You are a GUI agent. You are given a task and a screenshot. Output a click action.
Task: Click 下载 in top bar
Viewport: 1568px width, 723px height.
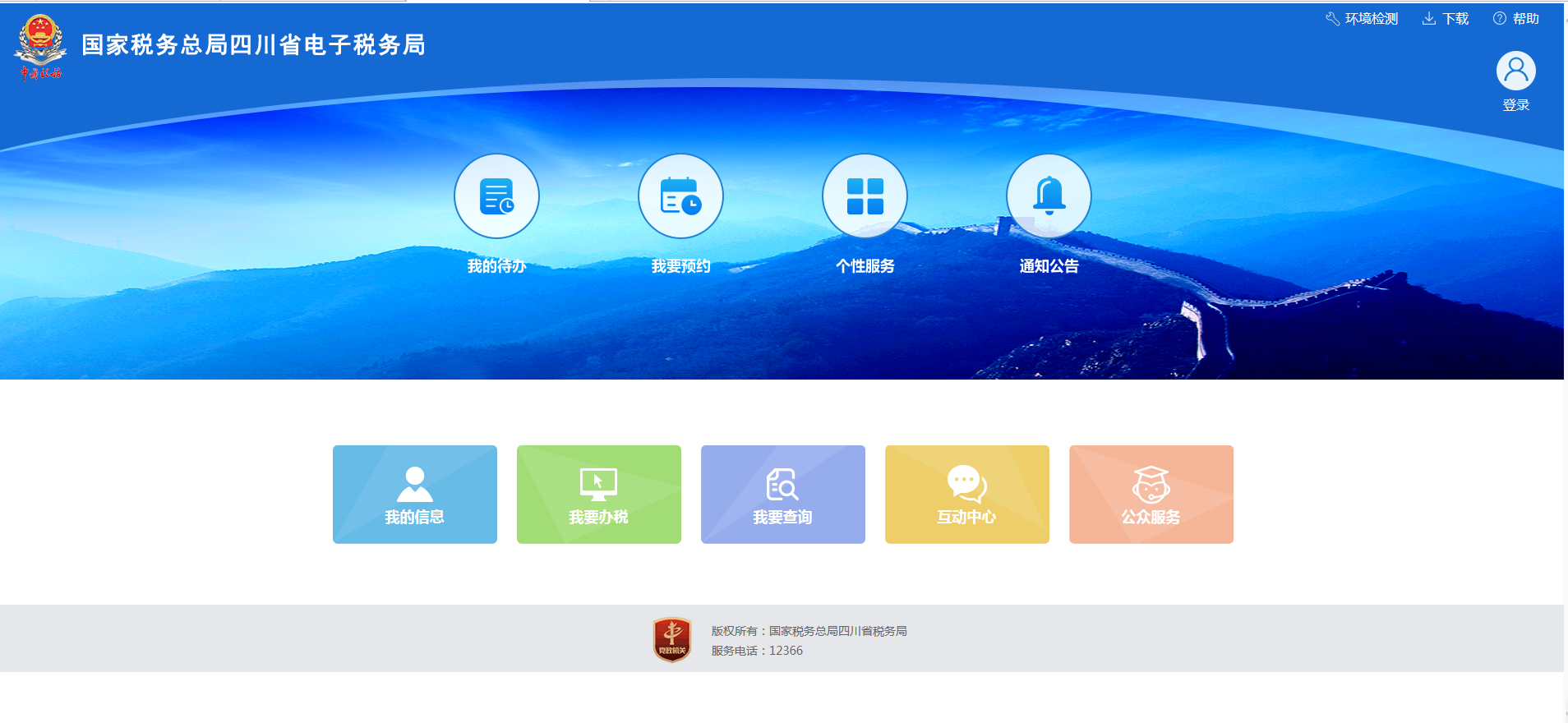tap(1446, 19)
